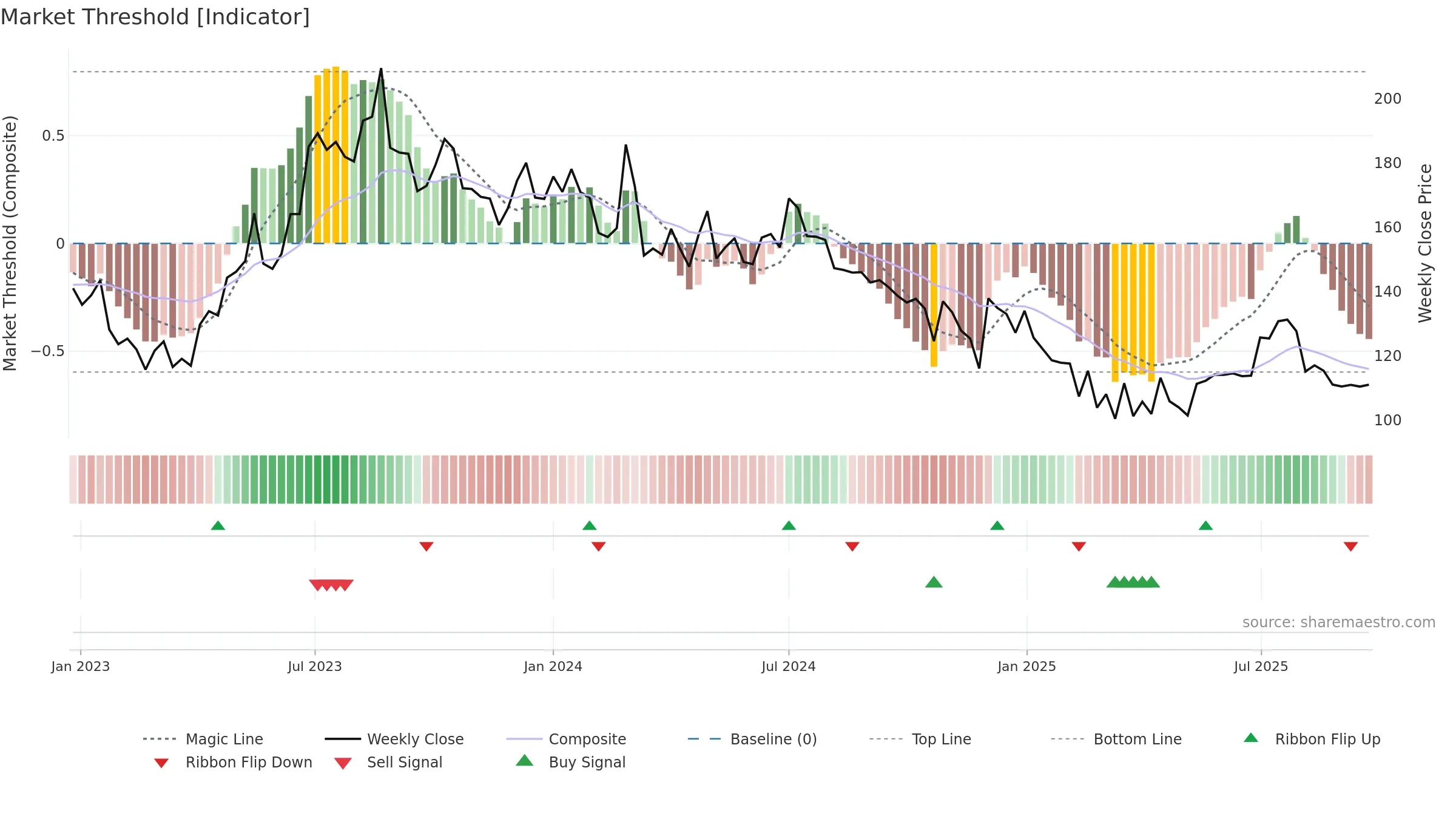Click the red Ribbon Flip Down legend triangle
This screenshot has width=1456, height=819.
tap(161, 763)
